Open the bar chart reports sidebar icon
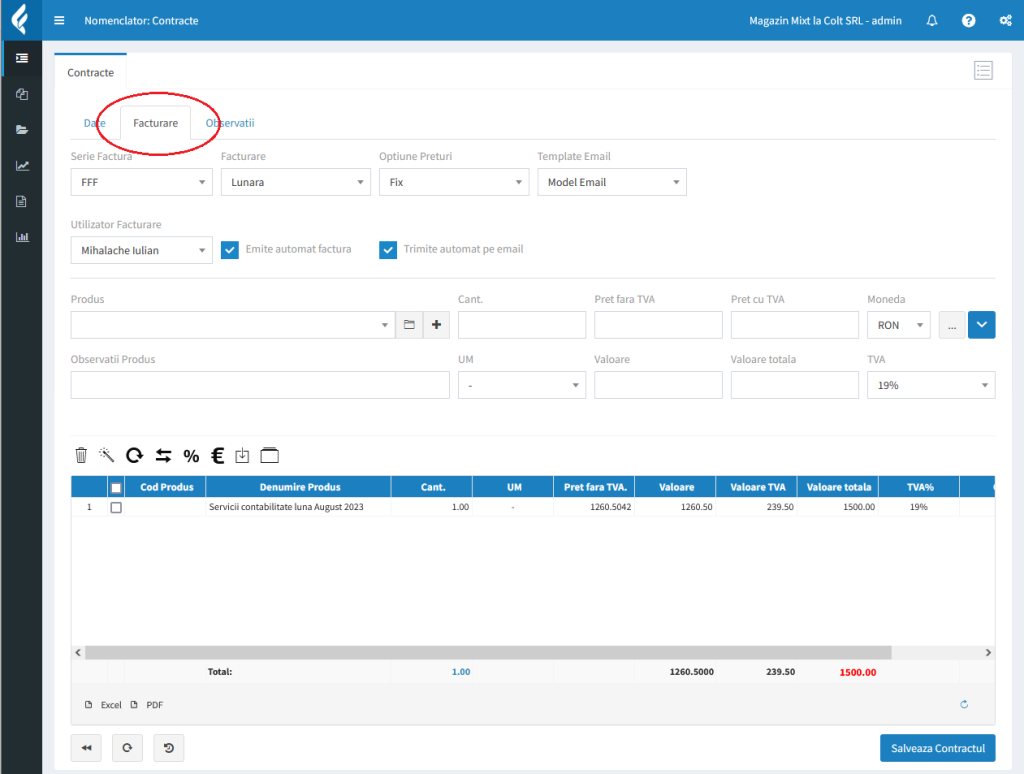This screenshot has height=774, width=1024. pyautogui.click(x=22, y=236)
